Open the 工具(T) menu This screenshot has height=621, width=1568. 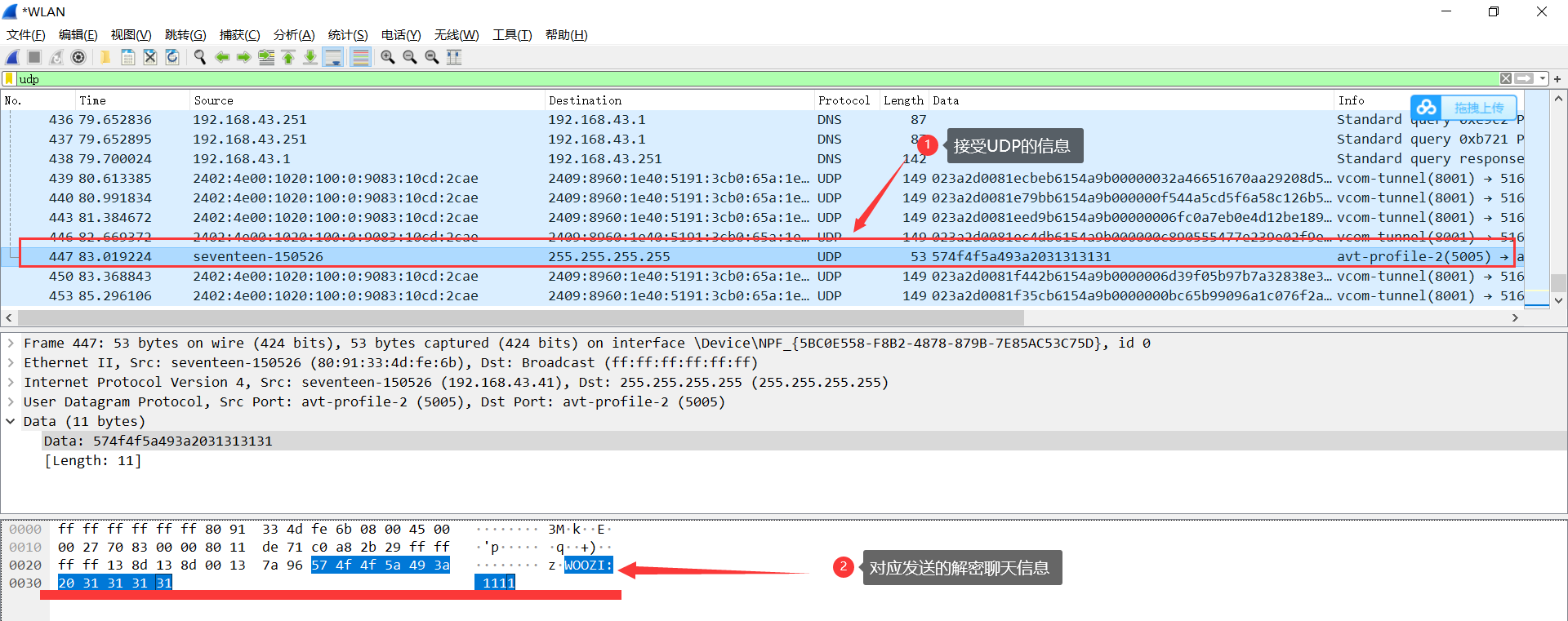click(x=512, y=35)
